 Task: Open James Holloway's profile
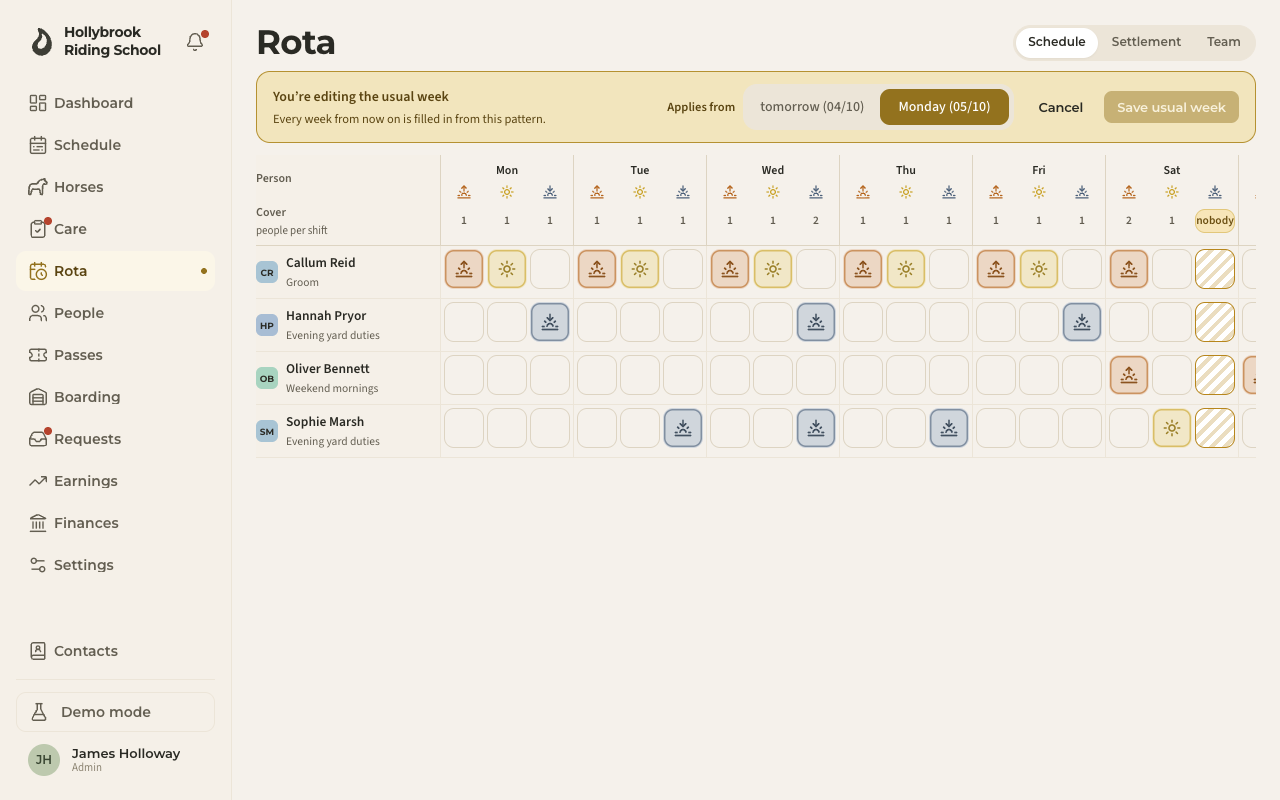[115, 760]
